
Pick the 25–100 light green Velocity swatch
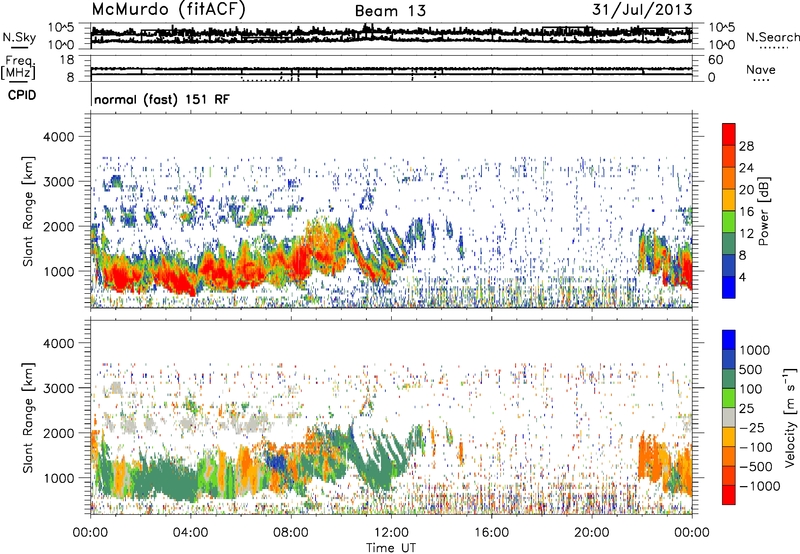pos(729,398)
